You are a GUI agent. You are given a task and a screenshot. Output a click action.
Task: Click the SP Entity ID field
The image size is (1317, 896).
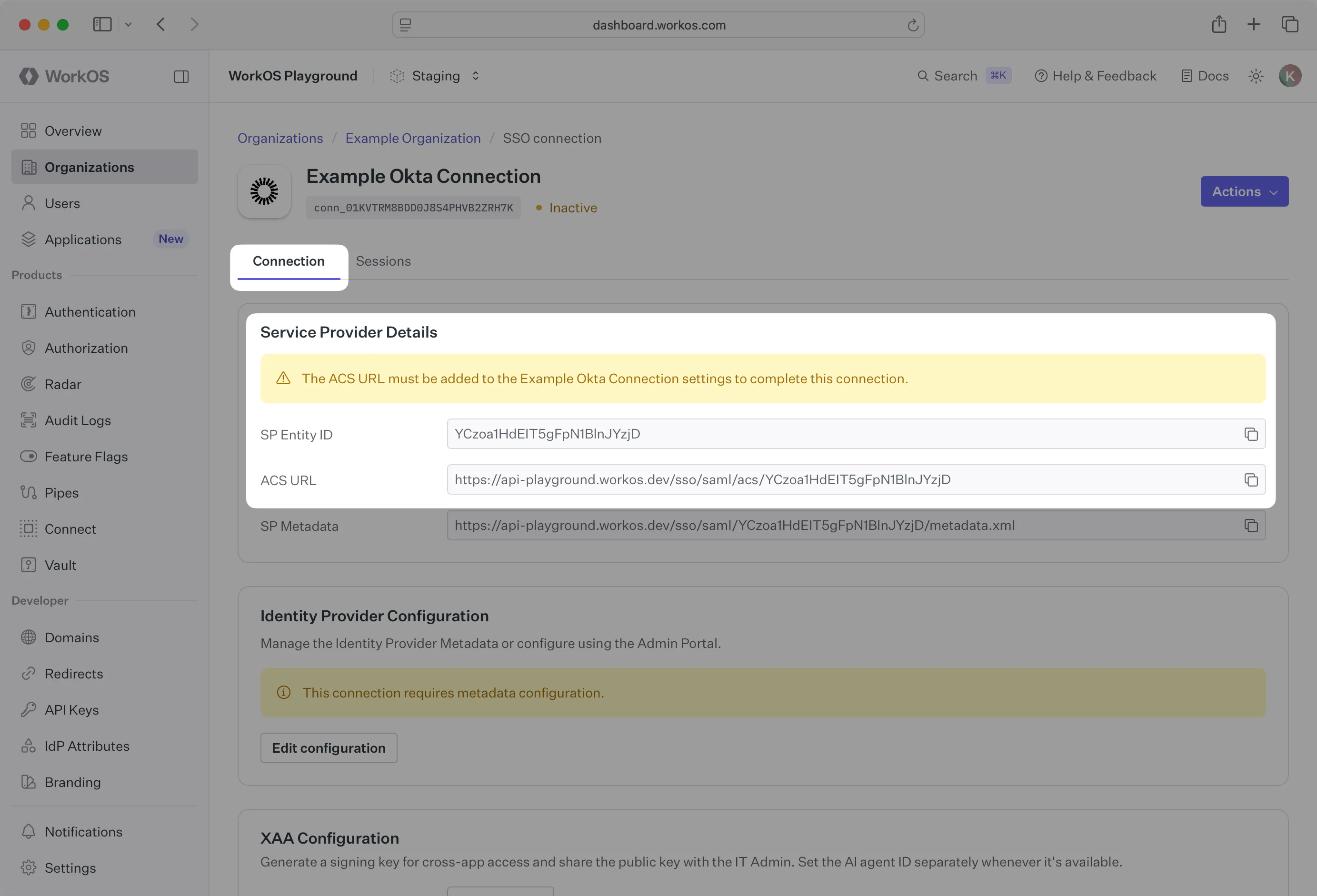[x=856, y=434]
